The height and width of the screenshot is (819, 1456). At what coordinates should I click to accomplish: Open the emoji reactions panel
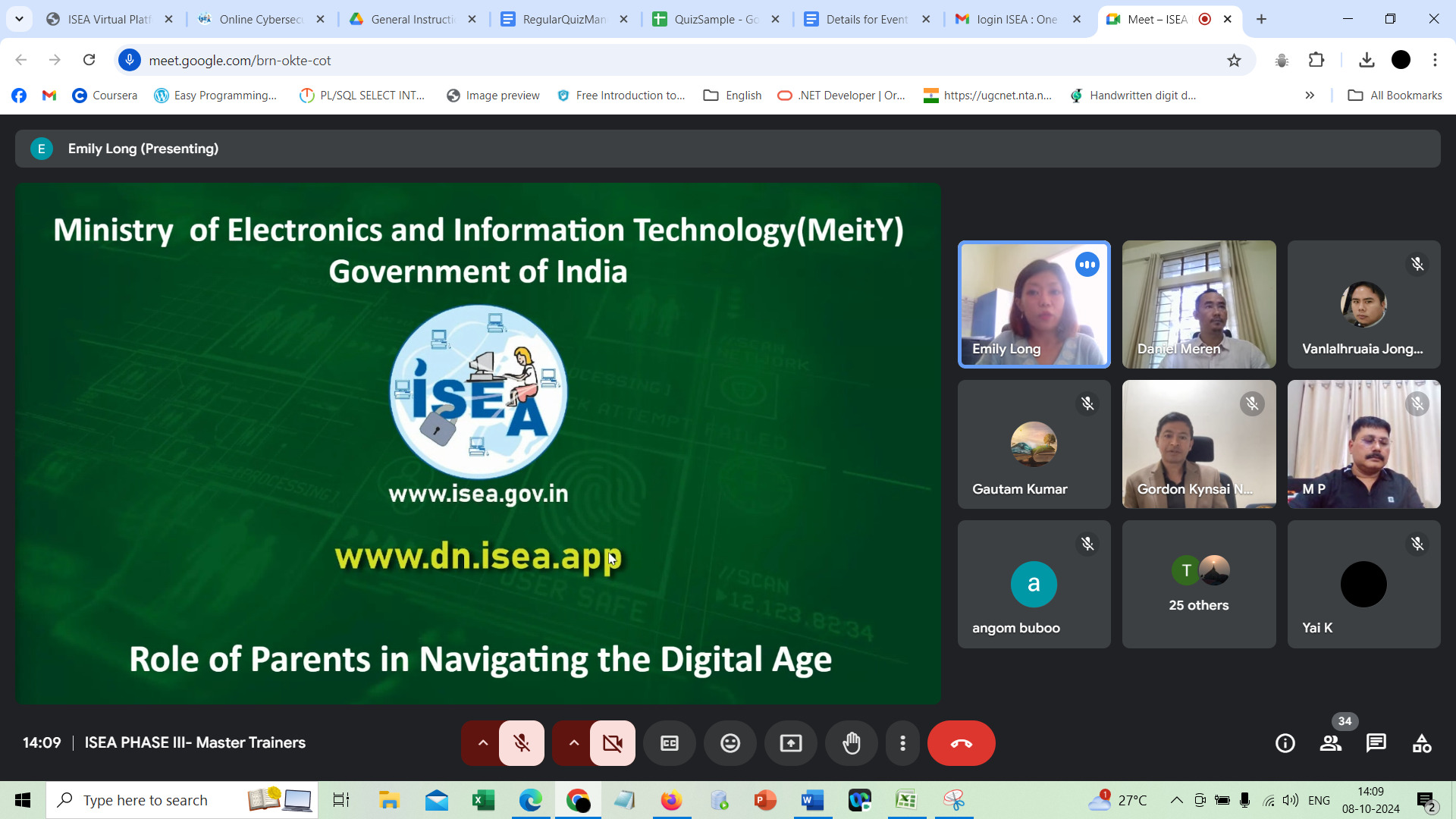tap(730, 743)
